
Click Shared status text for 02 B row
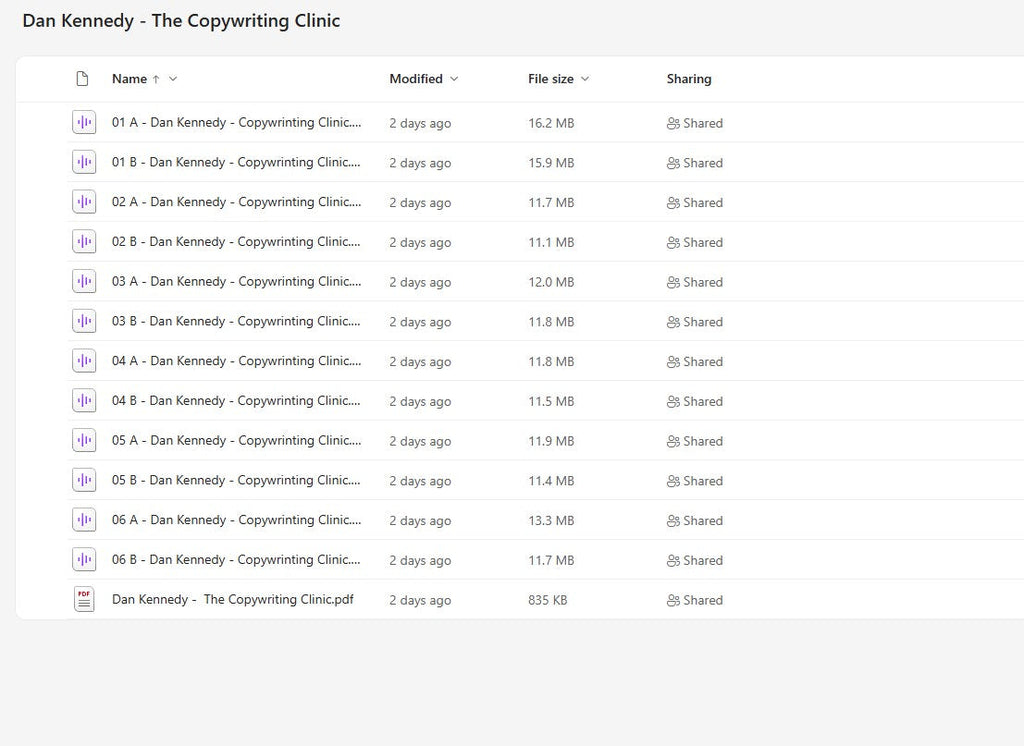(x=703, y=243)
